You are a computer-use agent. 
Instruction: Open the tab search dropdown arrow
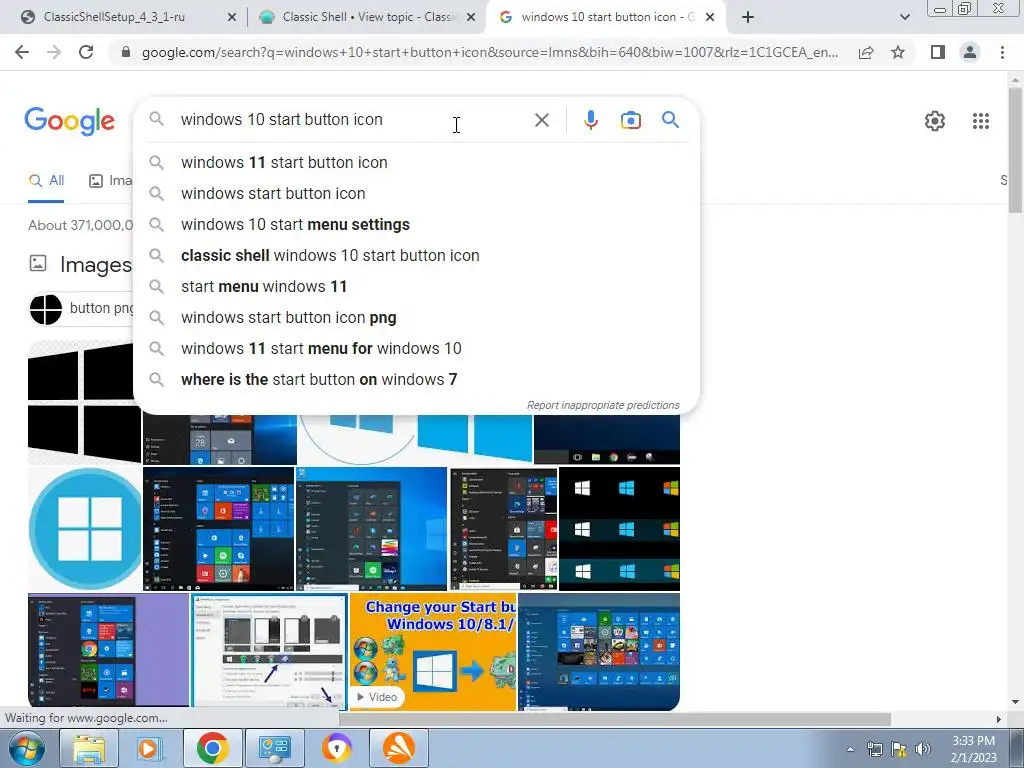tap(904, 17)
